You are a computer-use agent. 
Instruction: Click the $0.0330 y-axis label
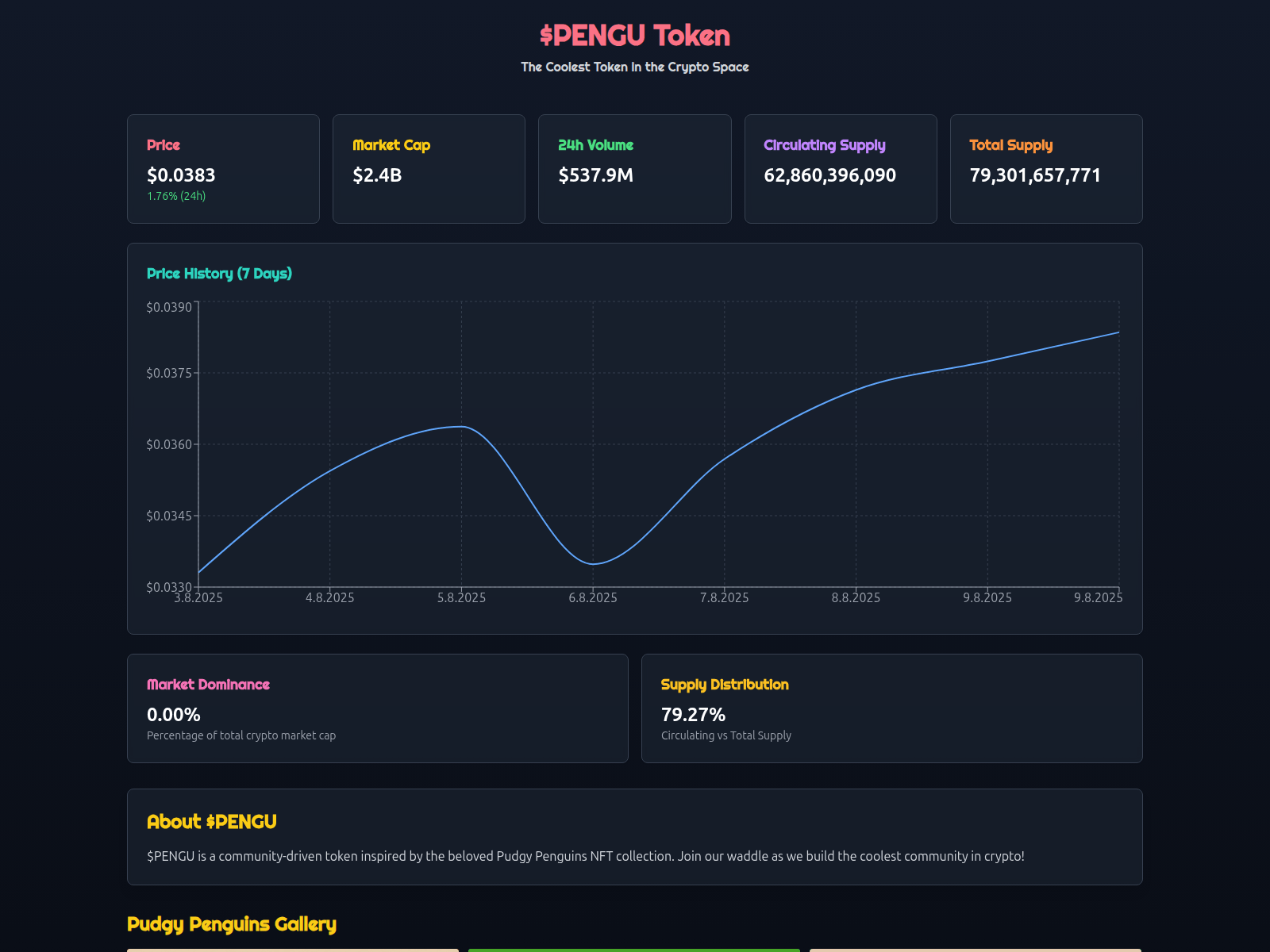pos(169,587)
